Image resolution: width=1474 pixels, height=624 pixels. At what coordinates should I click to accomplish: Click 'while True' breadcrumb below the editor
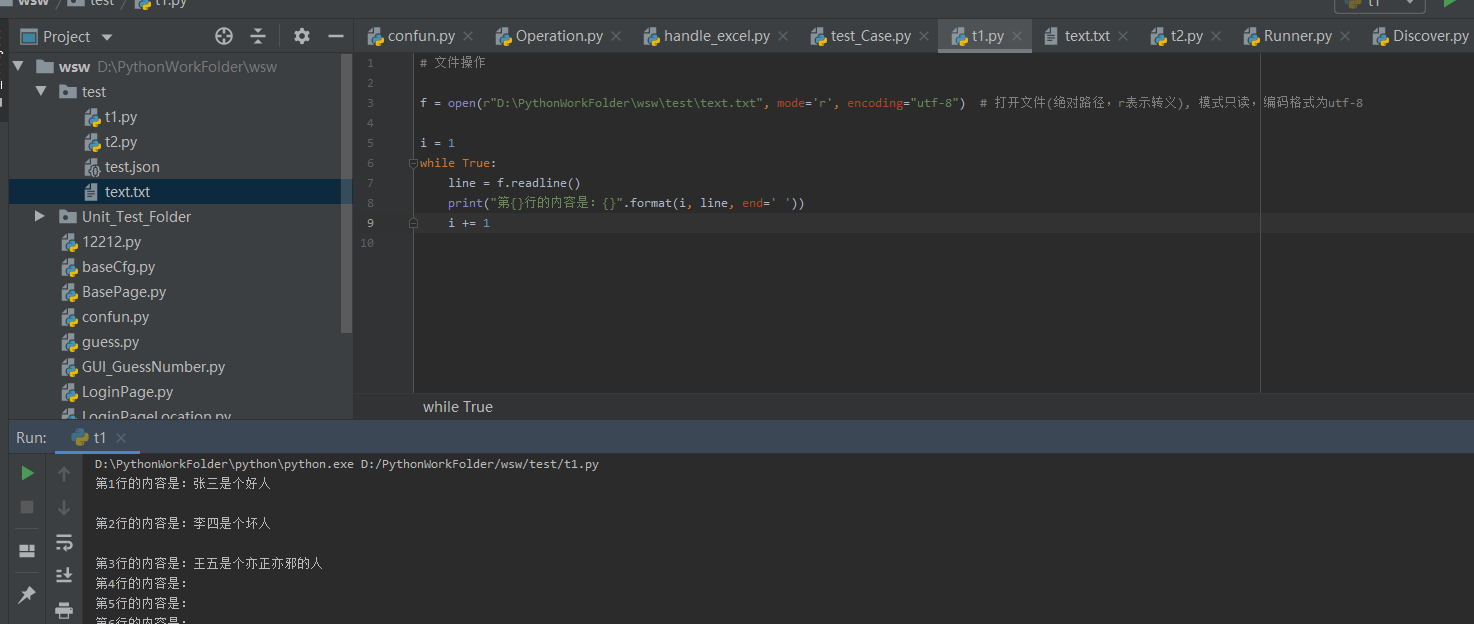458,407
